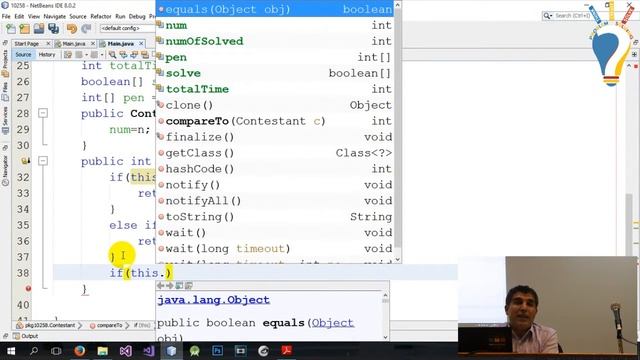Click the New Project toolbar icon

tap(24, 29)
